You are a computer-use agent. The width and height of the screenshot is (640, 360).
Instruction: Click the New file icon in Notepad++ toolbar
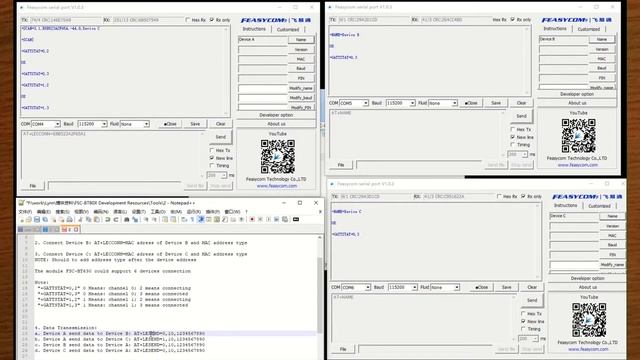22,220
